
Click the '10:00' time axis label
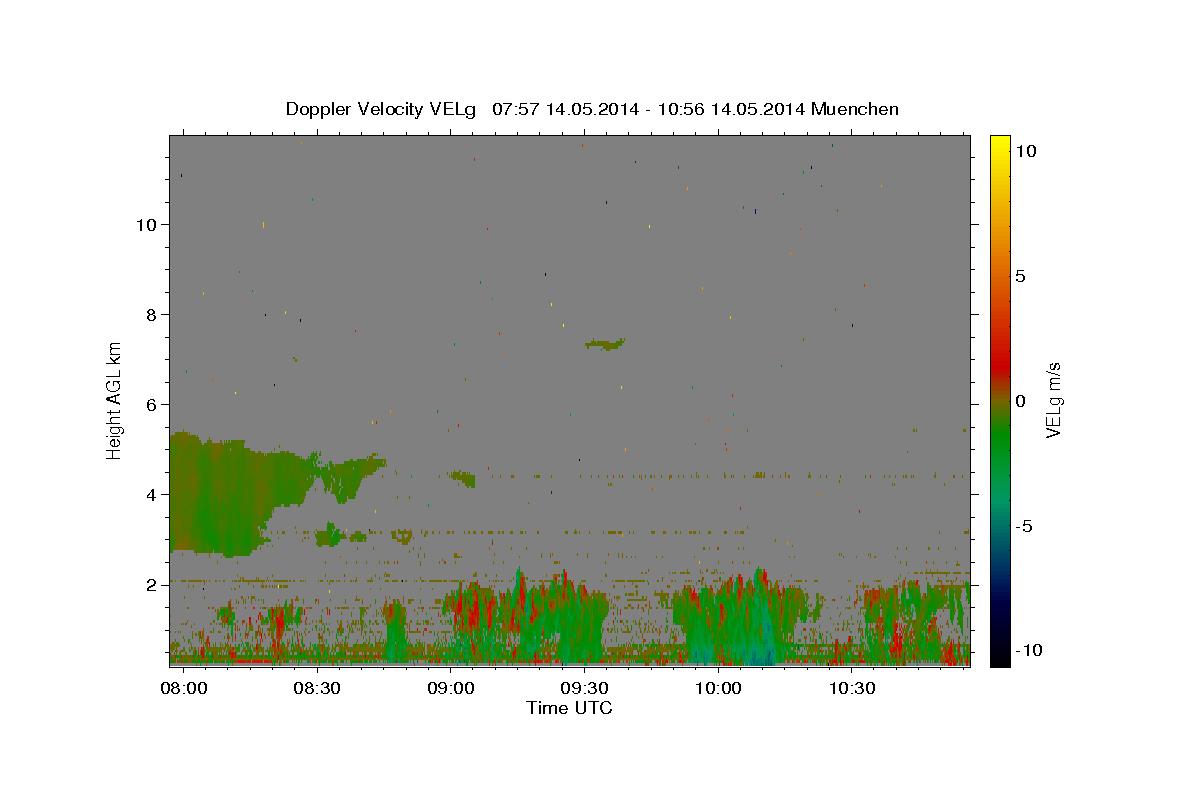(718, 689)
